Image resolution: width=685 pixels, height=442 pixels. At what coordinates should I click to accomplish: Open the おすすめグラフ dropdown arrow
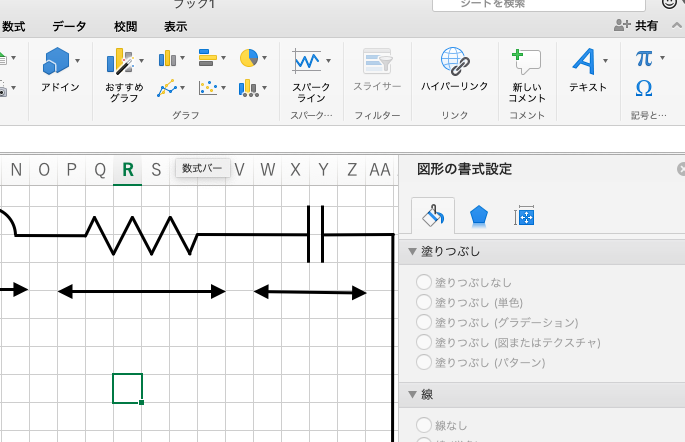point(141,61)
